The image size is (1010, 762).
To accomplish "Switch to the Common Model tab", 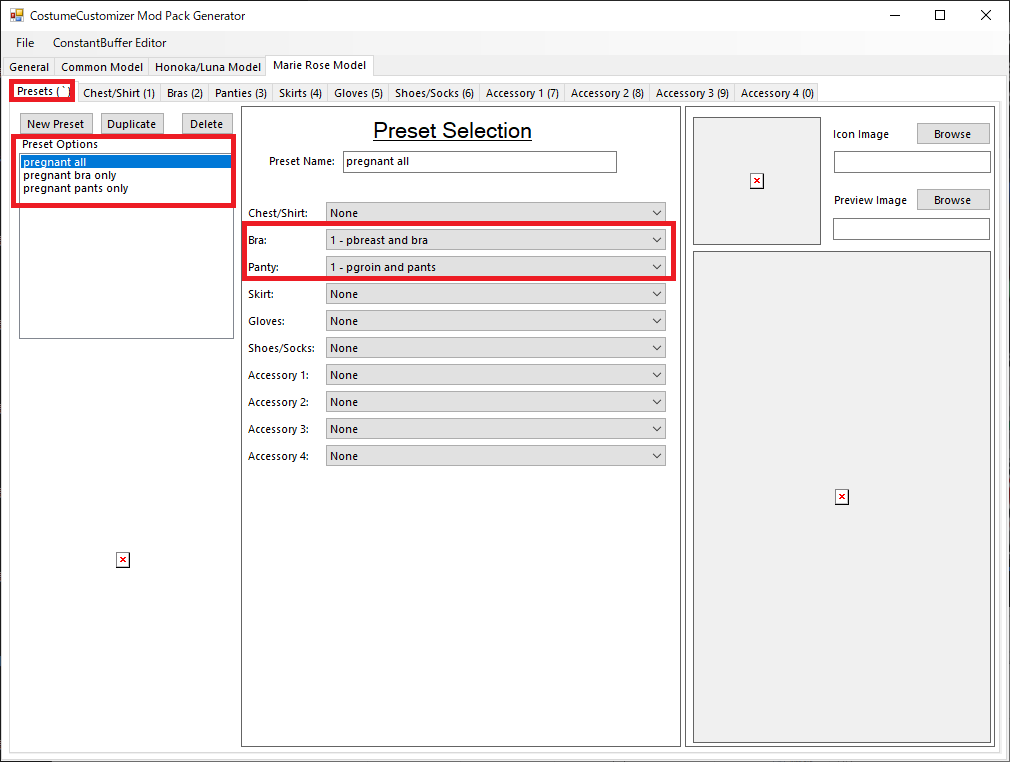I will [x=102, y=67].
